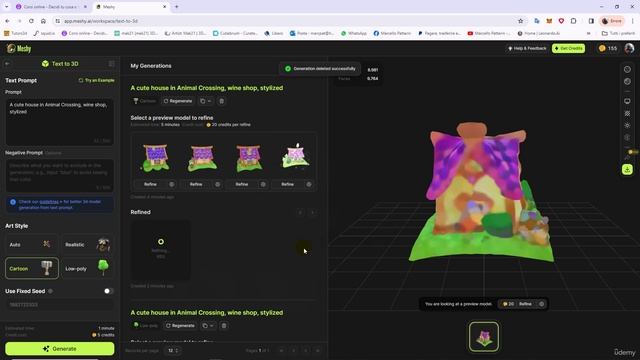Go back using the Text to 3D panel arrow
640x360 pixels.
coord(7,64)
